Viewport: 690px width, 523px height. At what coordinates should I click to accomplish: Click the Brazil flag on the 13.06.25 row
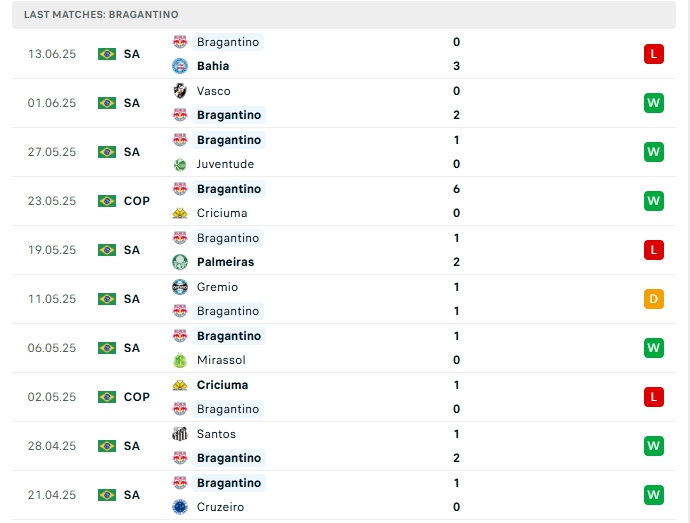point(107,54)
